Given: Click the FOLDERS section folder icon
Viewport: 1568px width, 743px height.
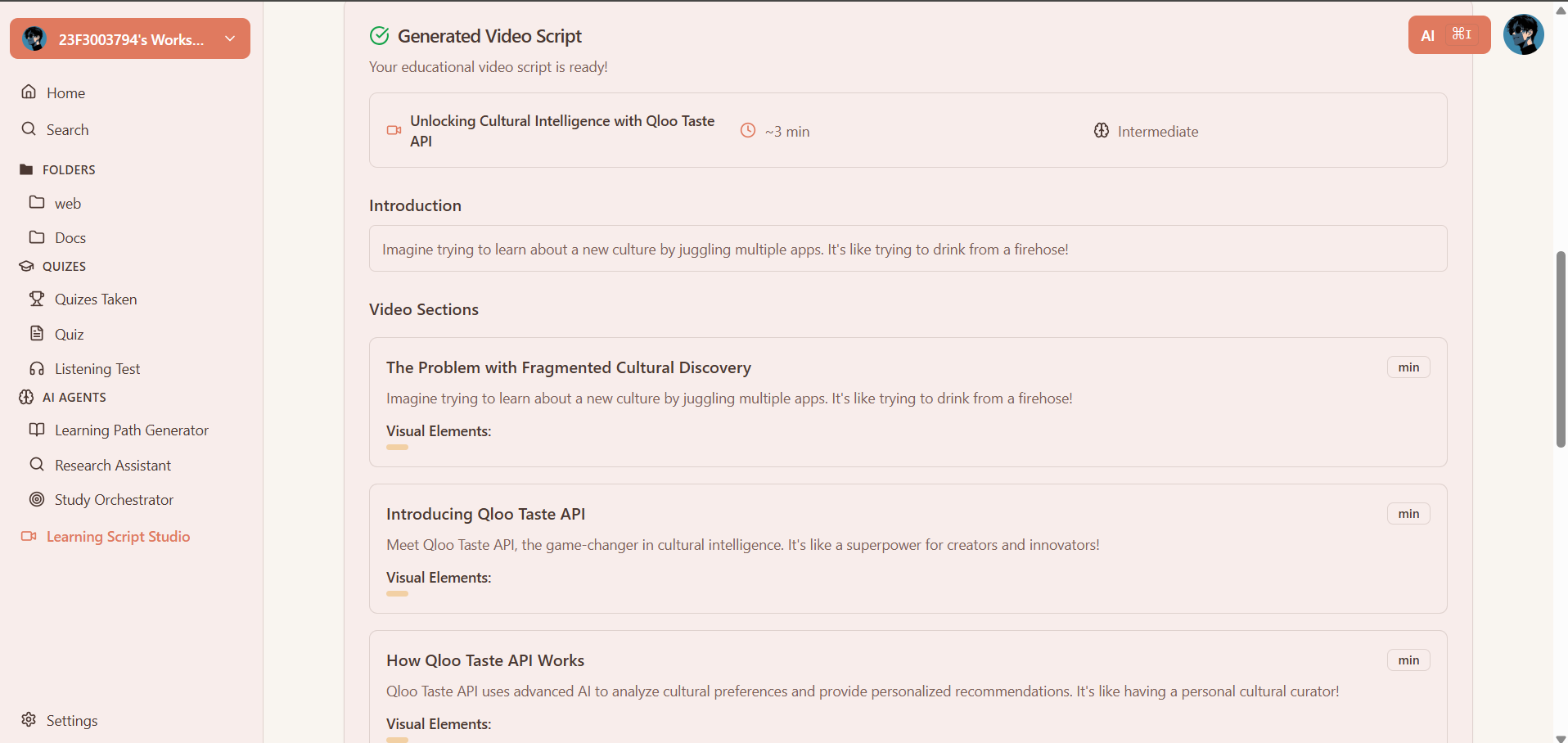Looking at the screenshot, I should [x=26, y=169].
